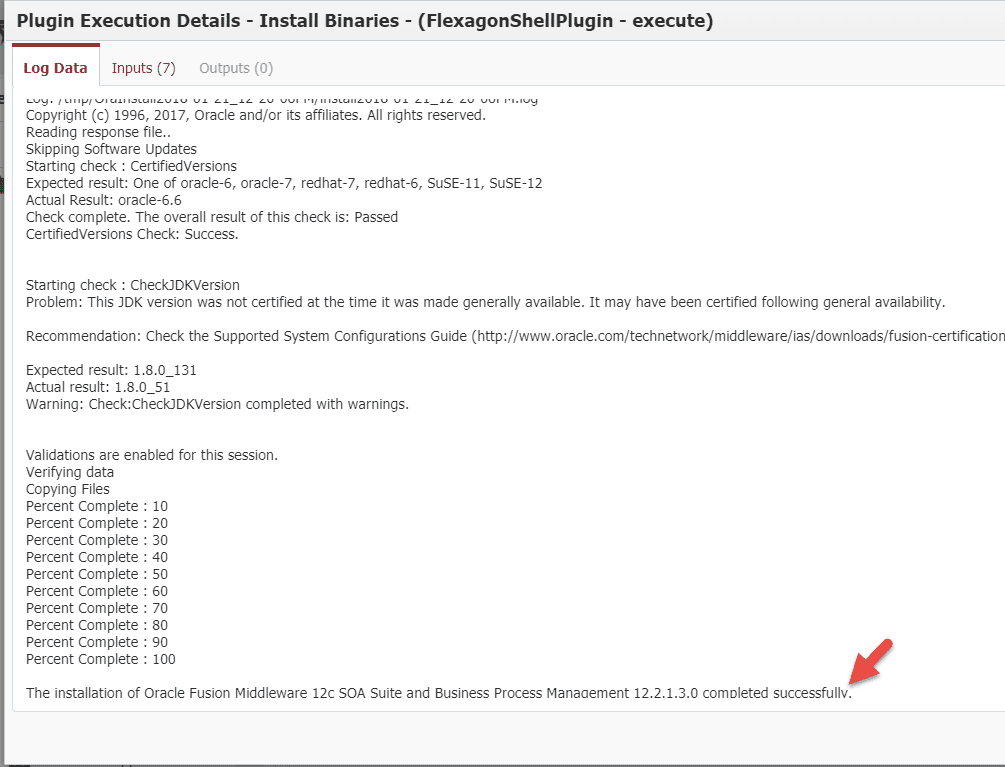This screenshot has width=1005, height=767.
Task: Click the 'Skipping Software Updates' log line
Action: click(x=111, y=149)
